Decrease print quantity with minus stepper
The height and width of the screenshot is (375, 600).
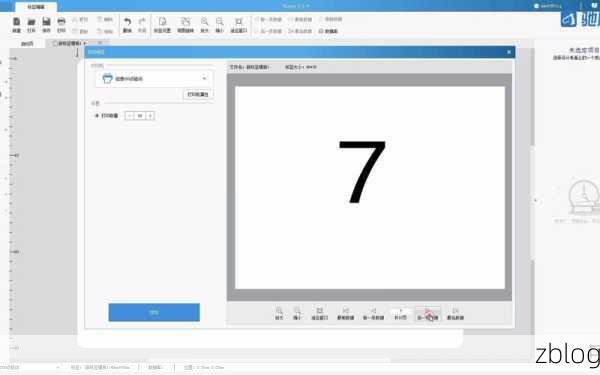pos(130,116)
